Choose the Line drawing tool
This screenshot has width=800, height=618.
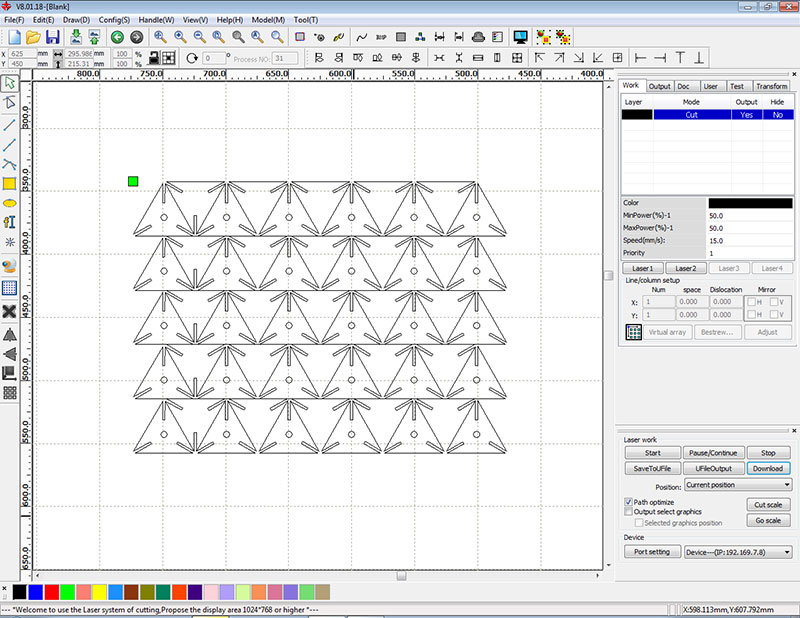10,125
